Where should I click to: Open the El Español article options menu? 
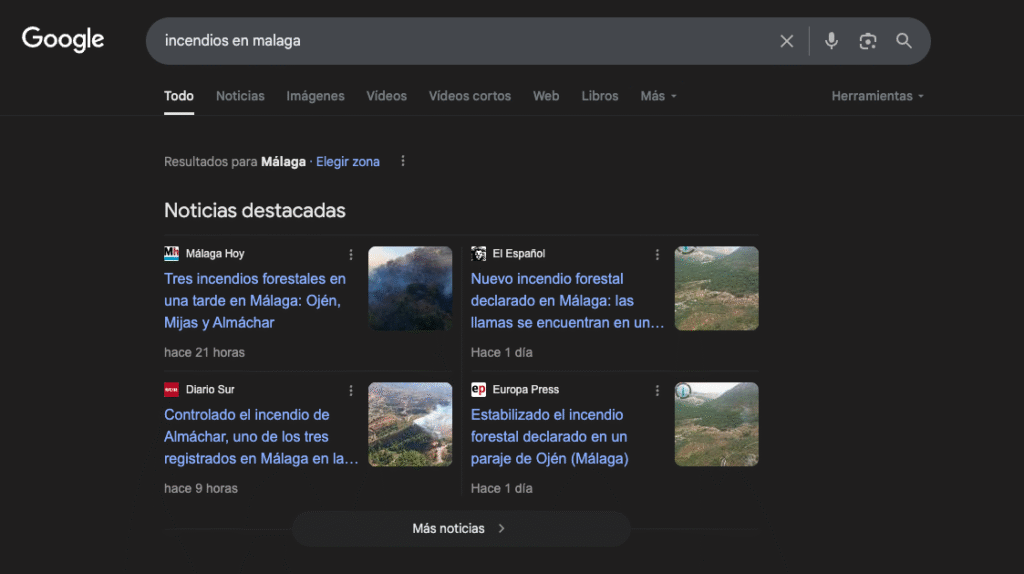point(657,254)
